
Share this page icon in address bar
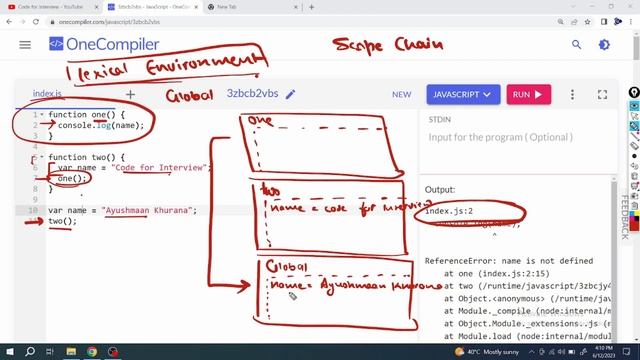(574, 22)
